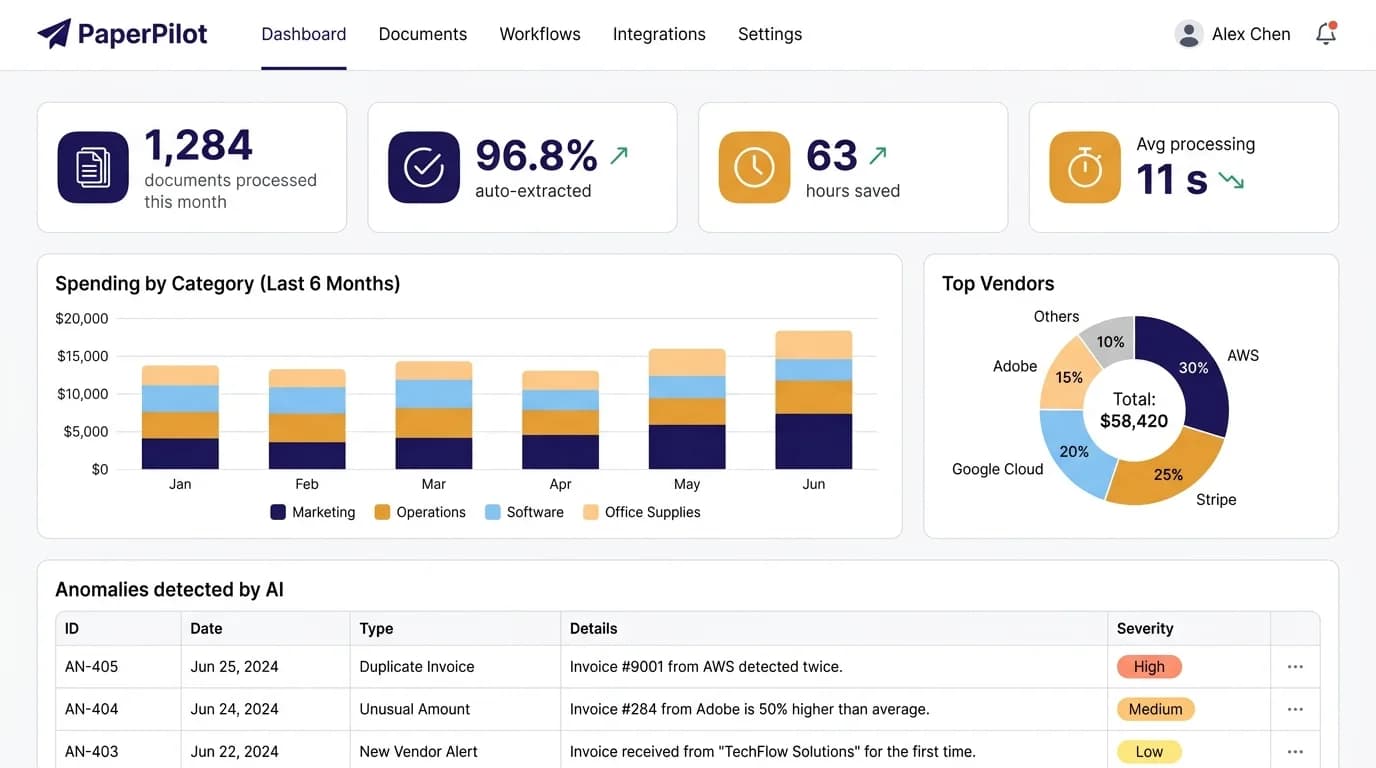Image resolution: width=1376 pixels, height=768 pixels.
Task: Click the upward arrow beside 96.8%
Action: [x=619, y=155]
